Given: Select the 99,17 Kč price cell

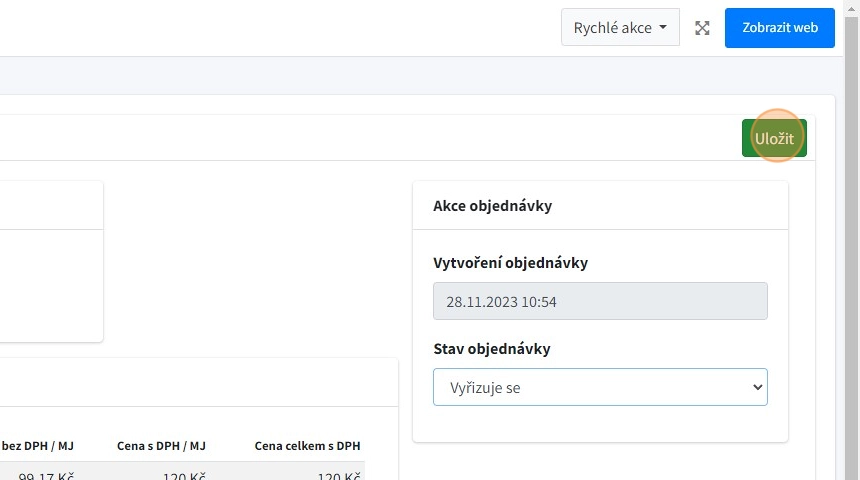Looking at the screenshot, I should tap(52, 475).
